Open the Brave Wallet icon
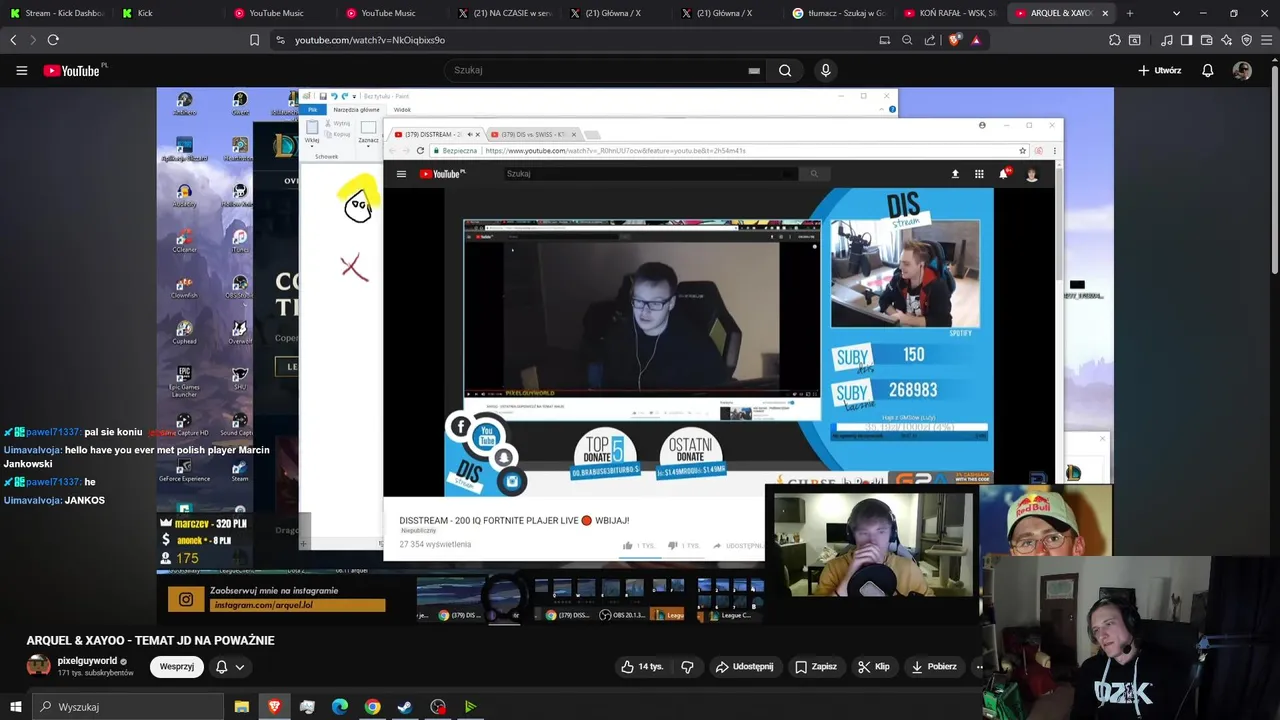1280x720 pixels. pyautogui.click(x=1207, y=40)
